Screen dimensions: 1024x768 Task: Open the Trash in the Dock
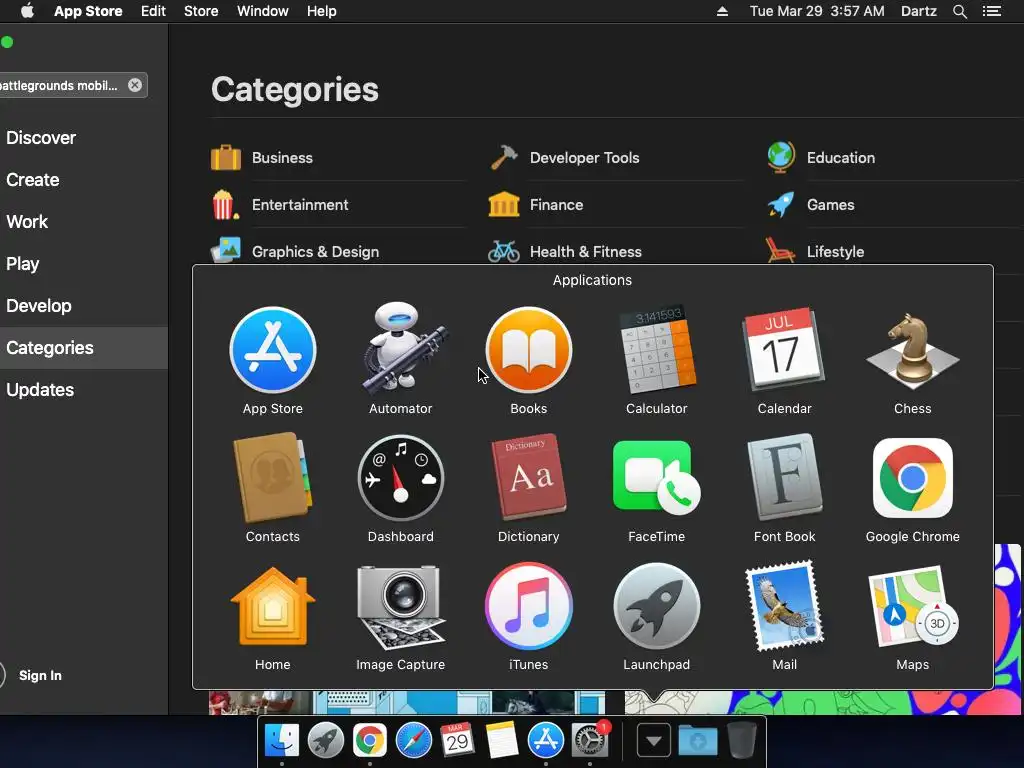coord(742,741)
